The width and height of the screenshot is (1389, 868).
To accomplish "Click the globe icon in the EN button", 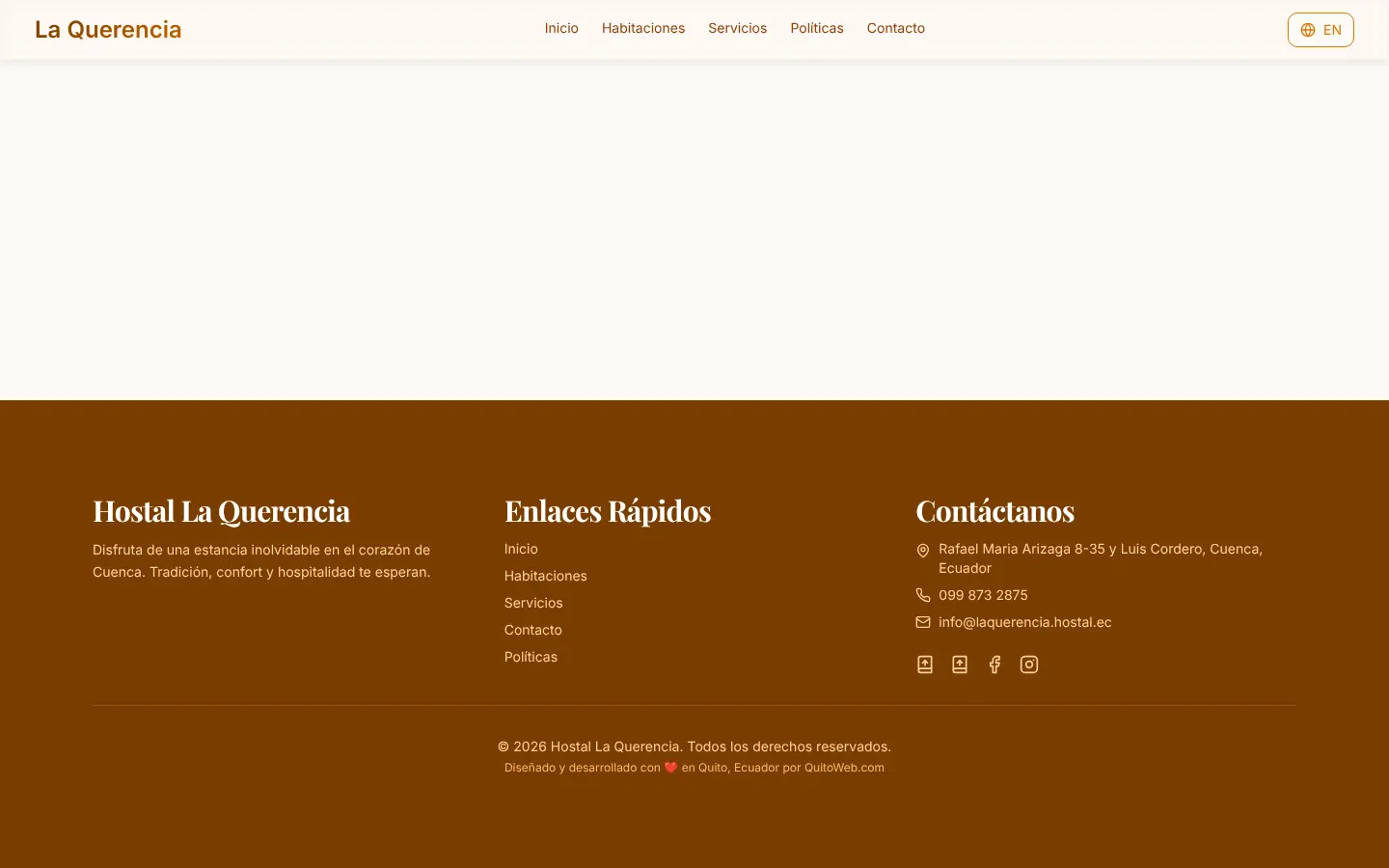I will tap(1308, 30).
